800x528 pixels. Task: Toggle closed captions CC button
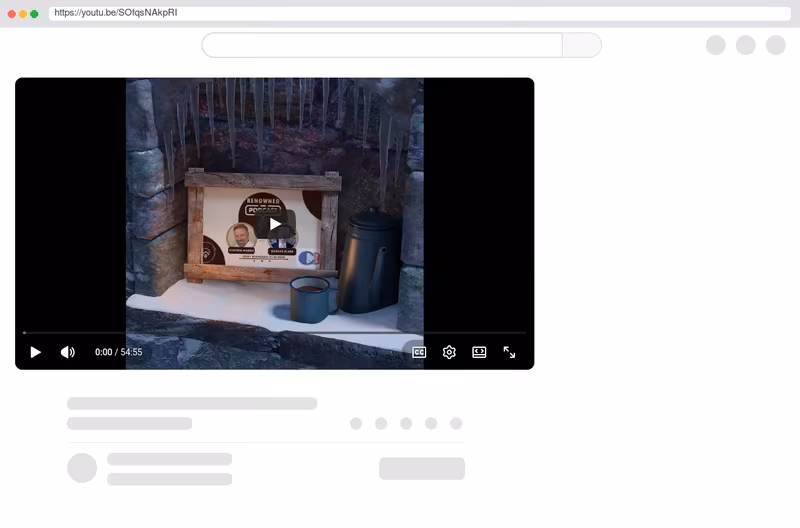click(x=419, y=353)
